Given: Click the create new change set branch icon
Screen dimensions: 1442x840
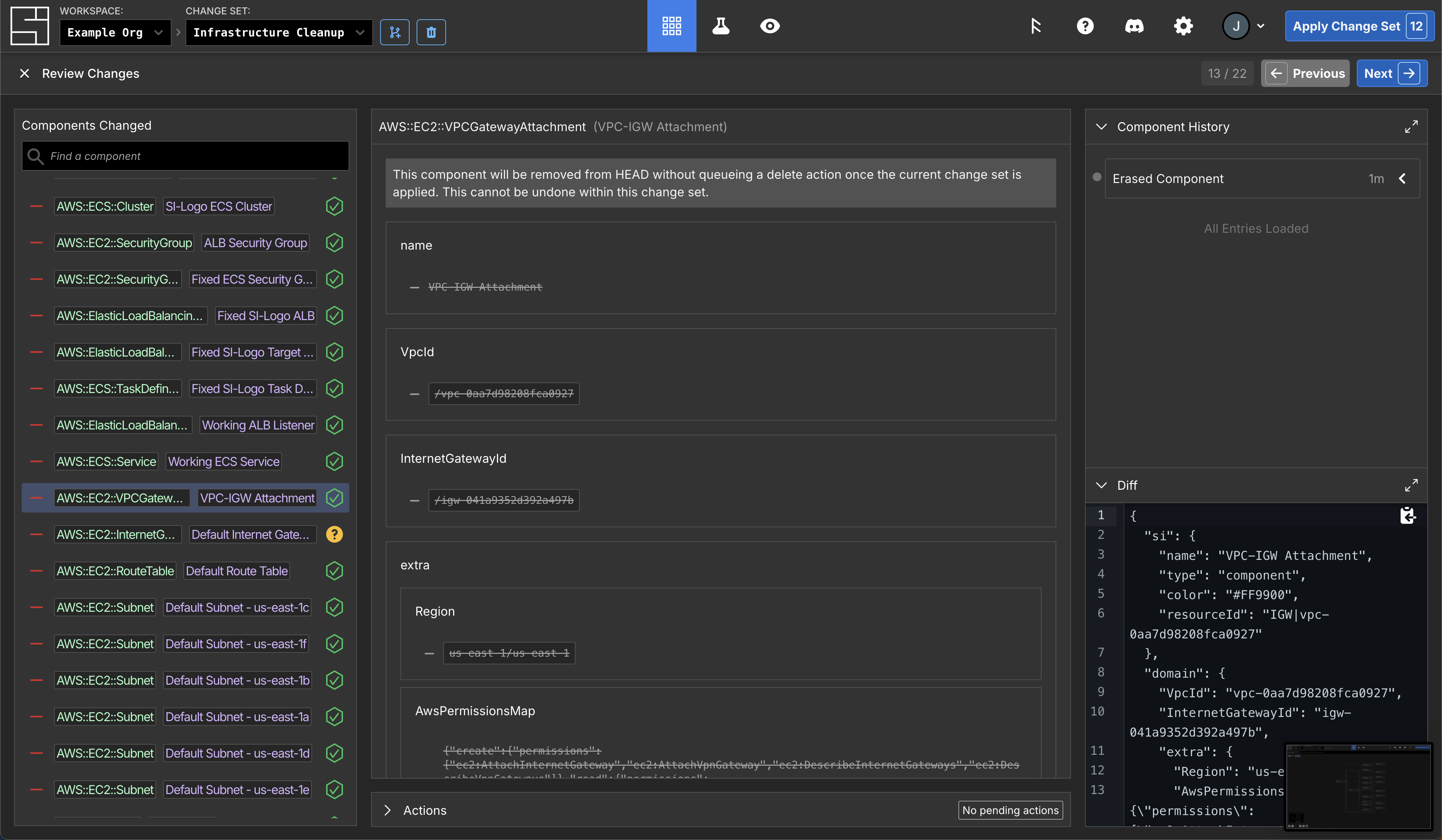Looking at the screenshot, I should click(x=395, y=33).
